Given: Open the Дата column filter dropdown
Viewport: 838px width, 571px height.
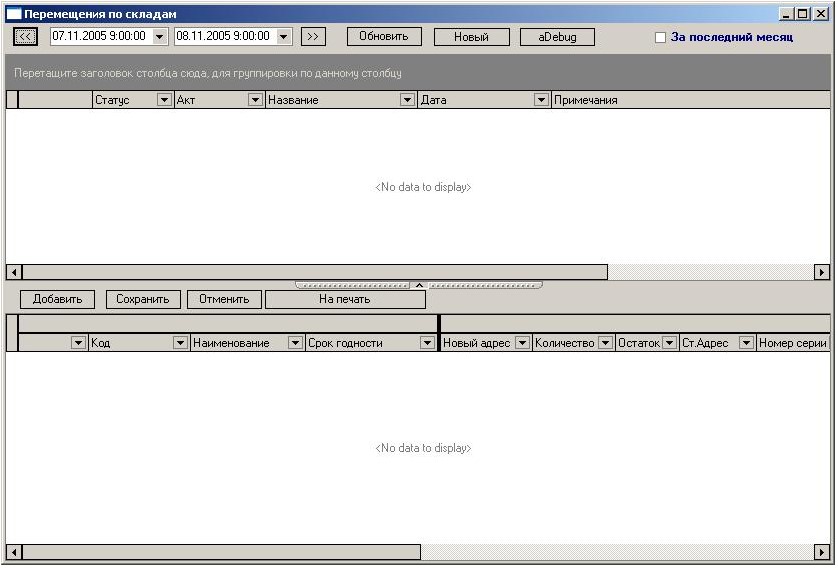Looking at the screenshot, I should click(541, 100).
